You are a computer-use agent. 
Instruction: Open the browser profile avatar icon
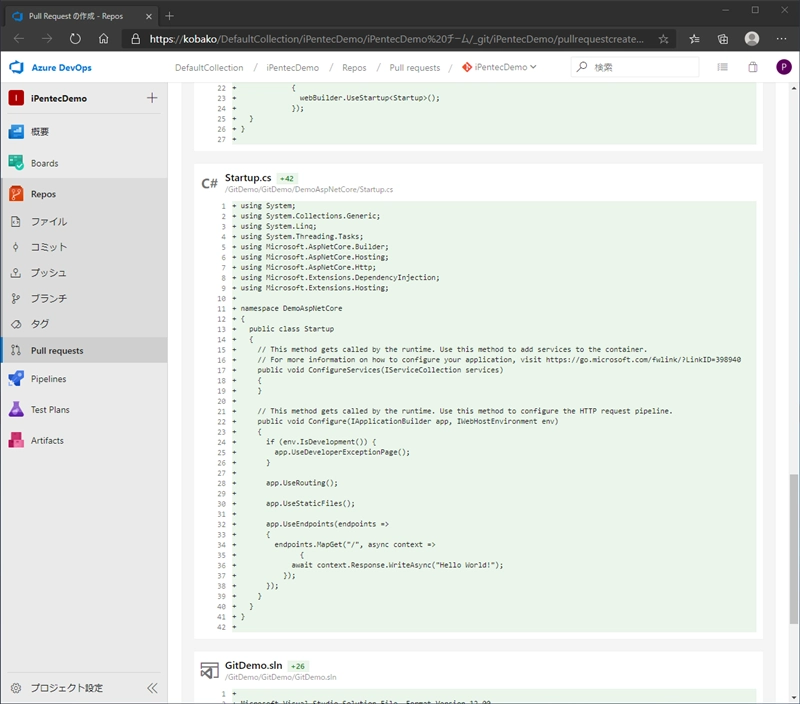pos(752,39)
